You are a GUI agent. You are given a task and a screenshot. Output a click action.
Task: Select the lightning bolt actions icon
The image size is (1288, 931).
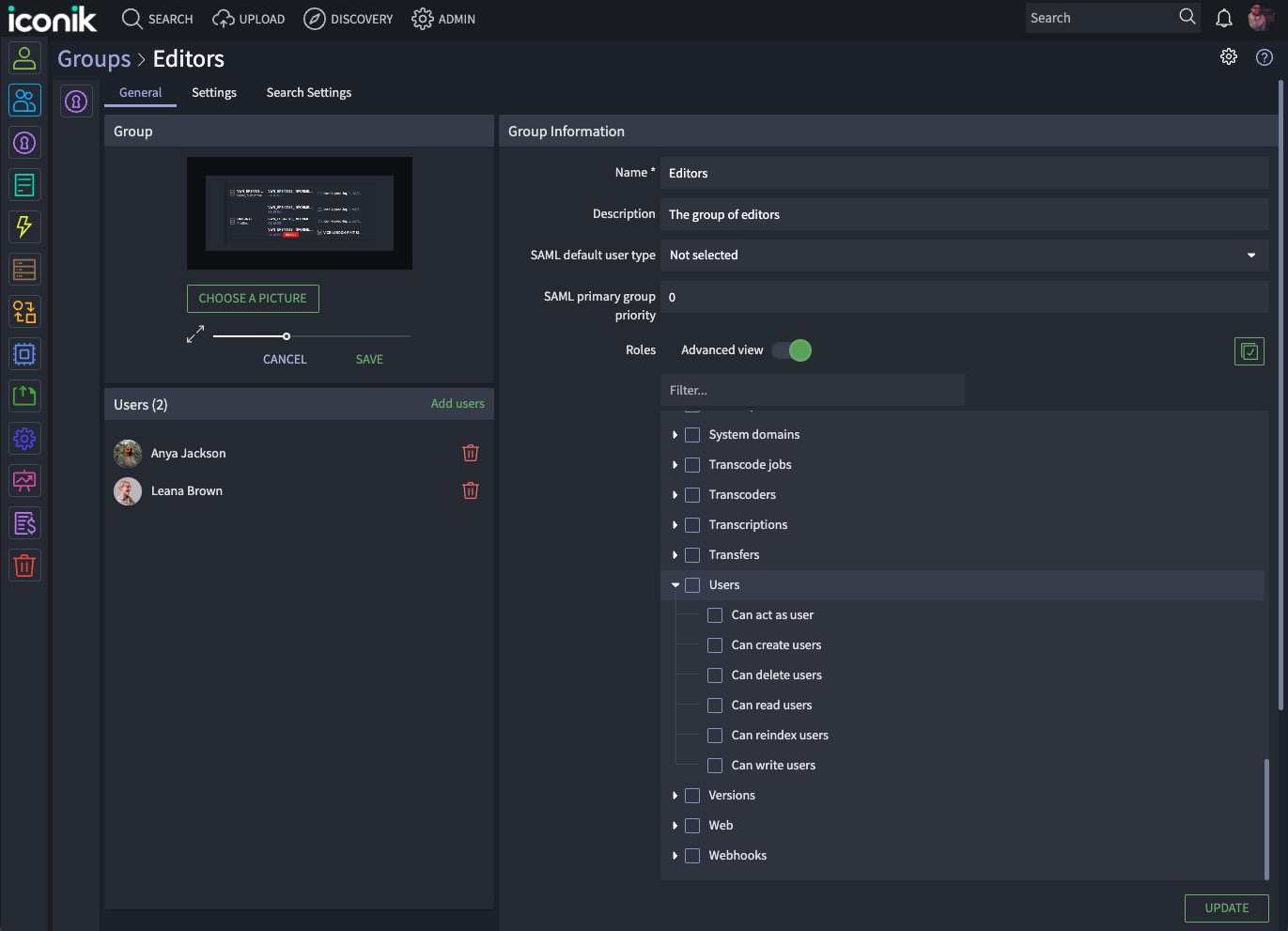click(24, 226)
